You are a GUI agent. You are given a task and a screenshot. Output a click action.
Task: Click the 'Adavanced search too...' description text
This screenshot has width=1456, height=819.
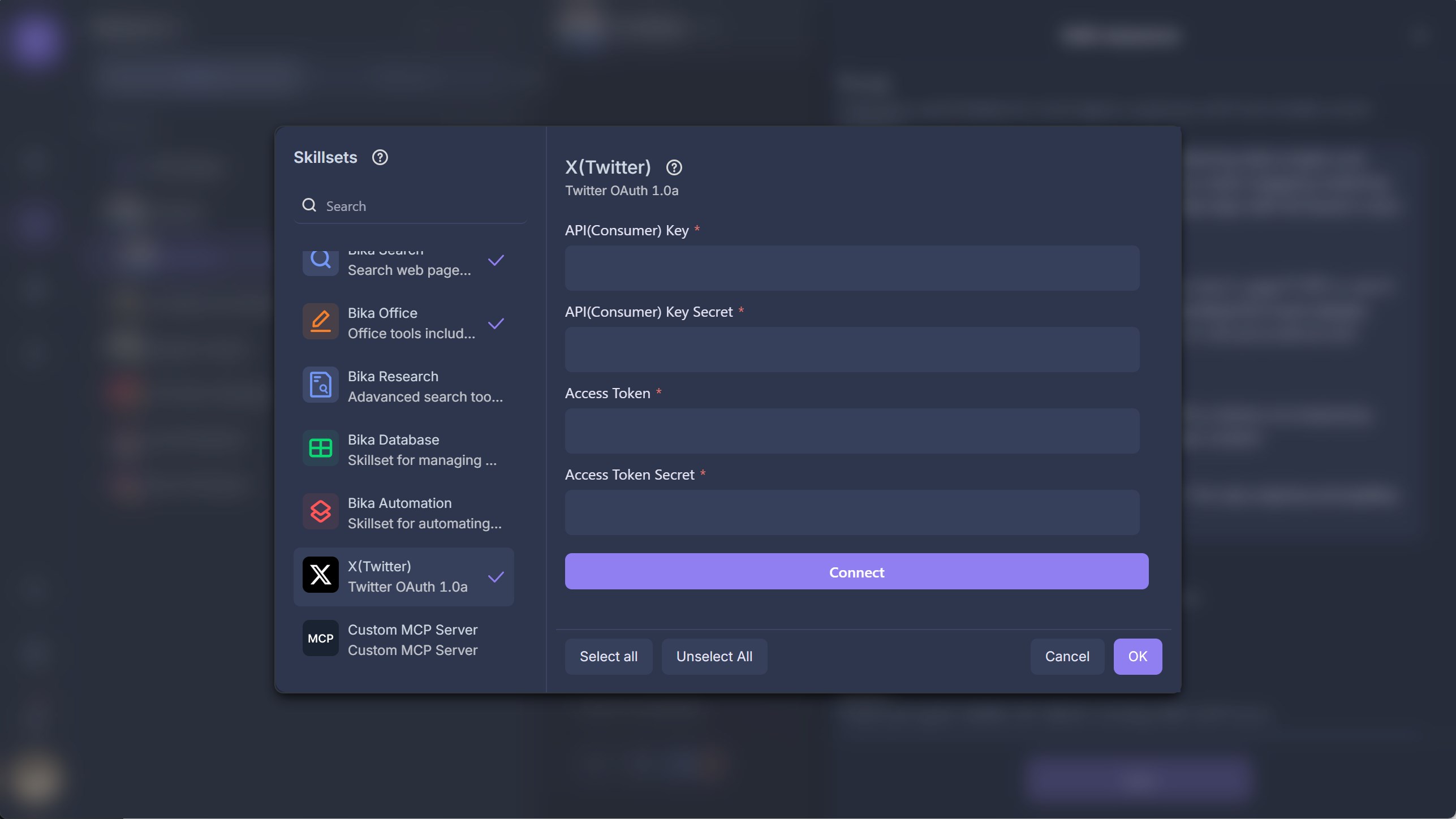425,397
